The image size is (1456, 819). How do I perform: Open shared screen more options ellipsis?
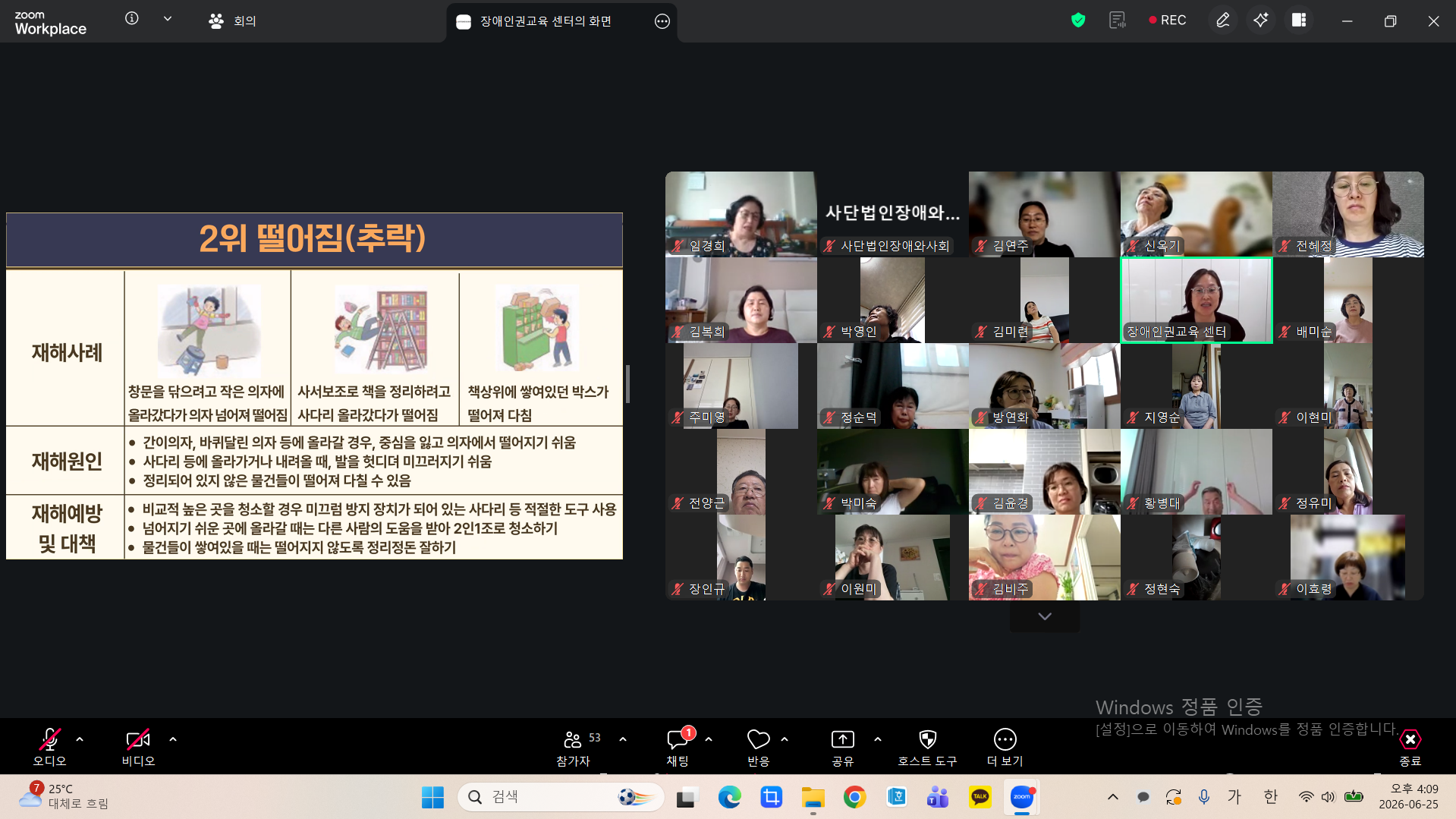(x=662, y=21)
